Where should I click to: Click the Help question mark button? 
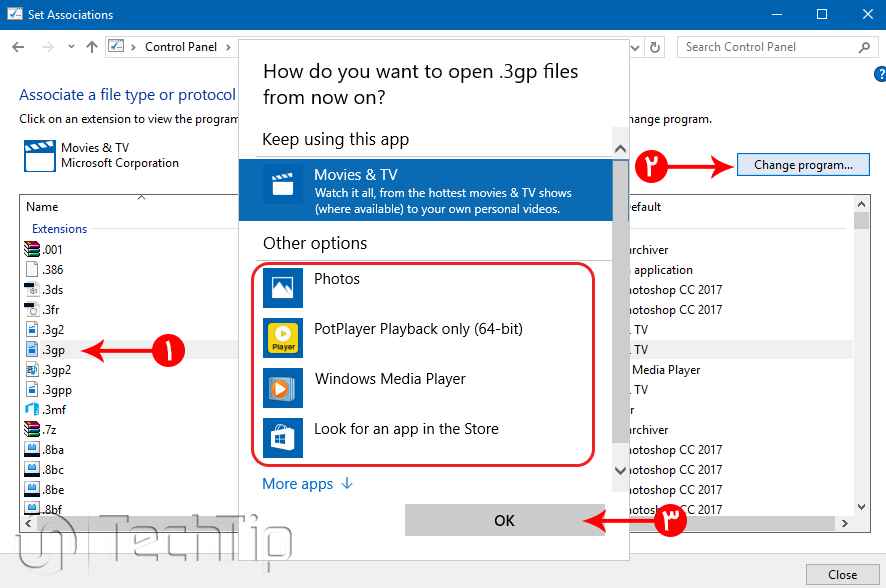(x=880, y=74)
